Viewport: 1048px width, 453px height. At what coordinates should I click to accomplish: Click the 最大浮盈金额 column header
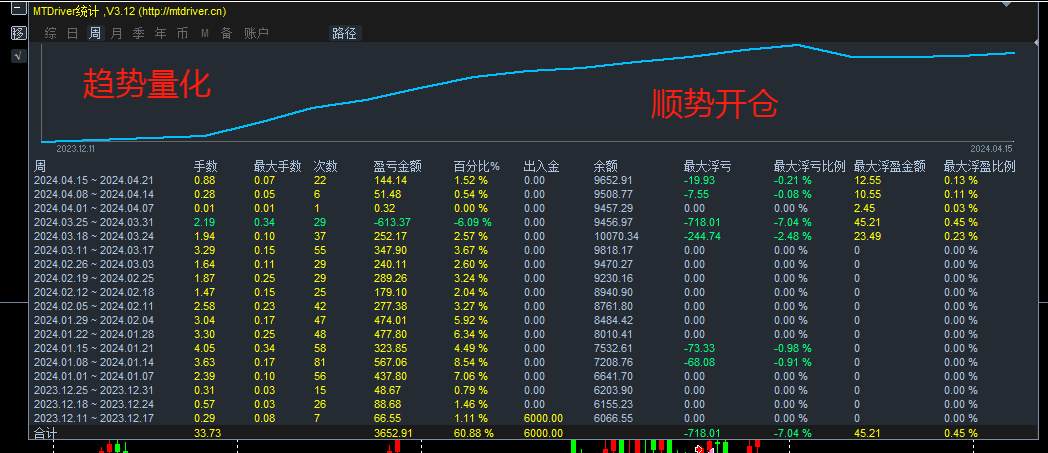[x=890, y=166]
